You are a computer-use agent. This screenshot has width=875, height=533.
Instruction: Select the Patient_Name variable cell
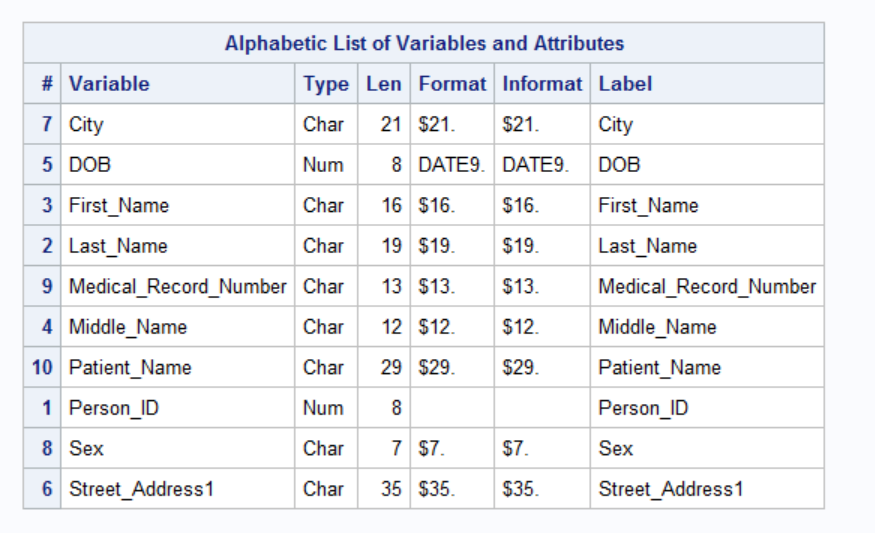[x=130, y=368]
